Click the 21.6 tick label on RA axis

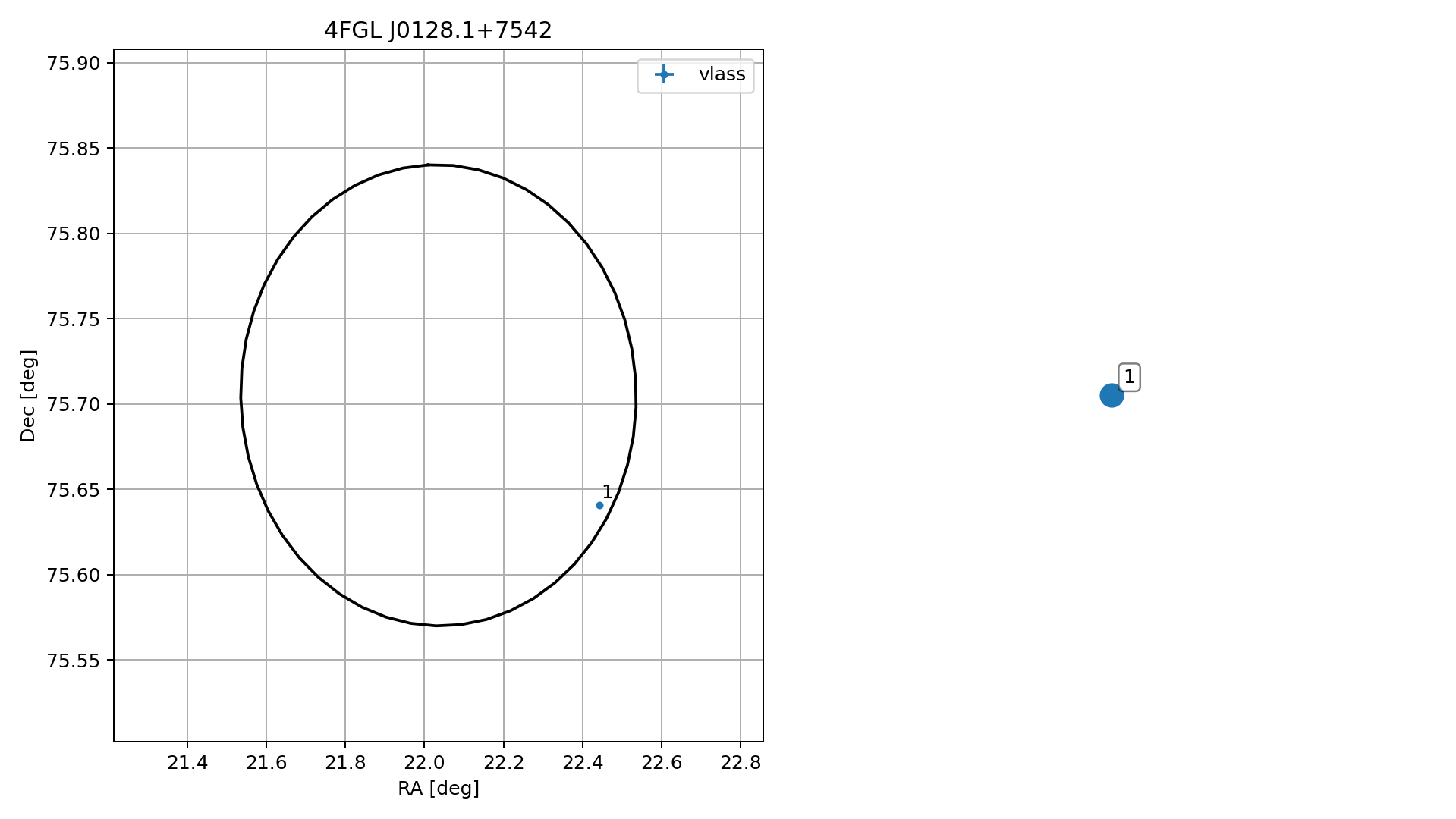coord(266,763)
